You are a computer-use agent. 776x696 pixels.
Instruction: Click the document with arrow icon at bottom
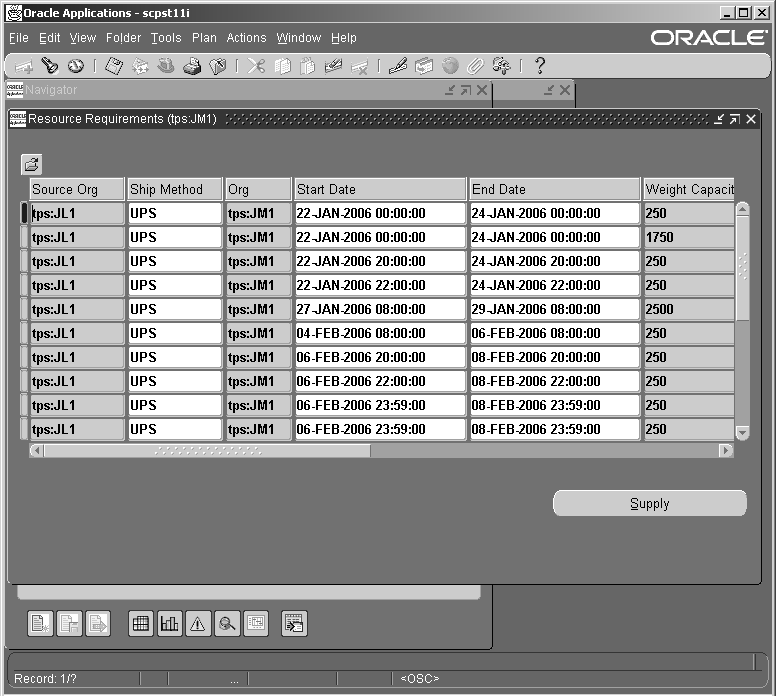click(x=98, y=624)
